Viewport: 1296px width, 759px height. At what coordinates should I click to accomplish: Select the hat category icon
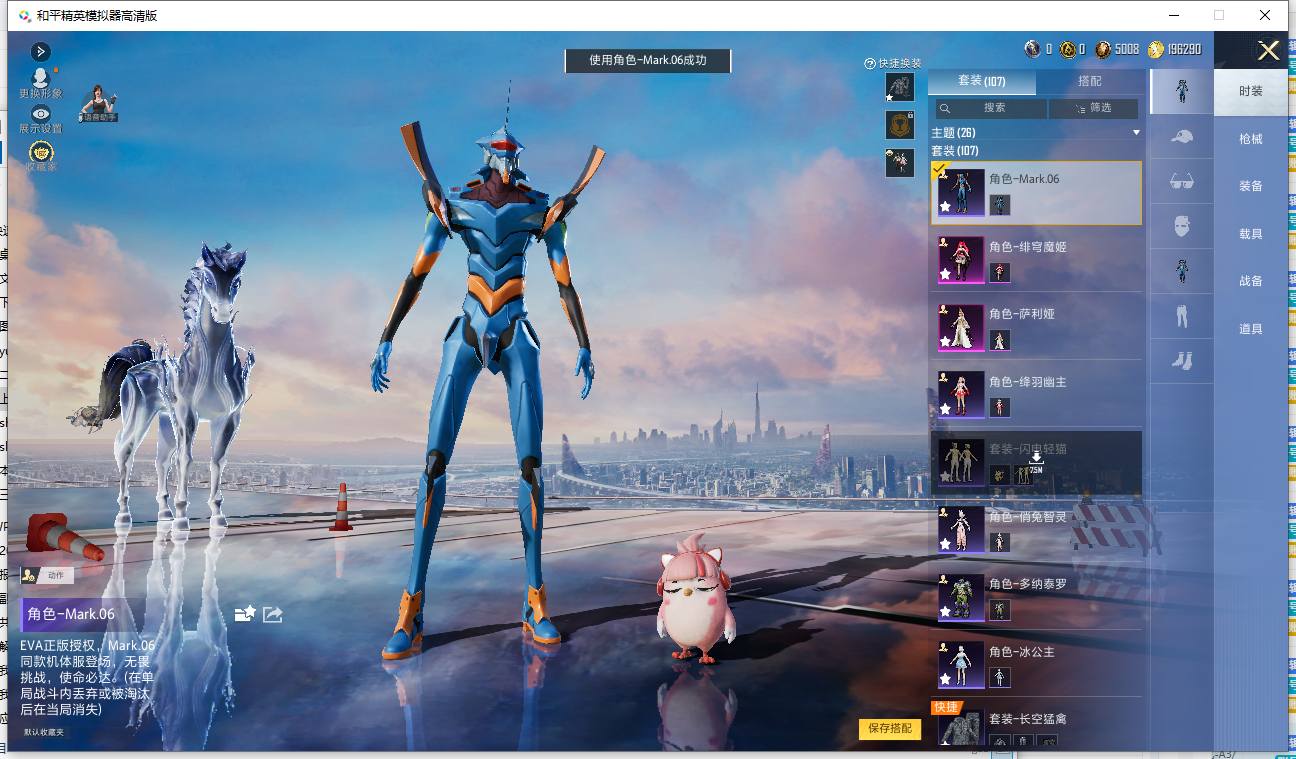pos(1182,136)
